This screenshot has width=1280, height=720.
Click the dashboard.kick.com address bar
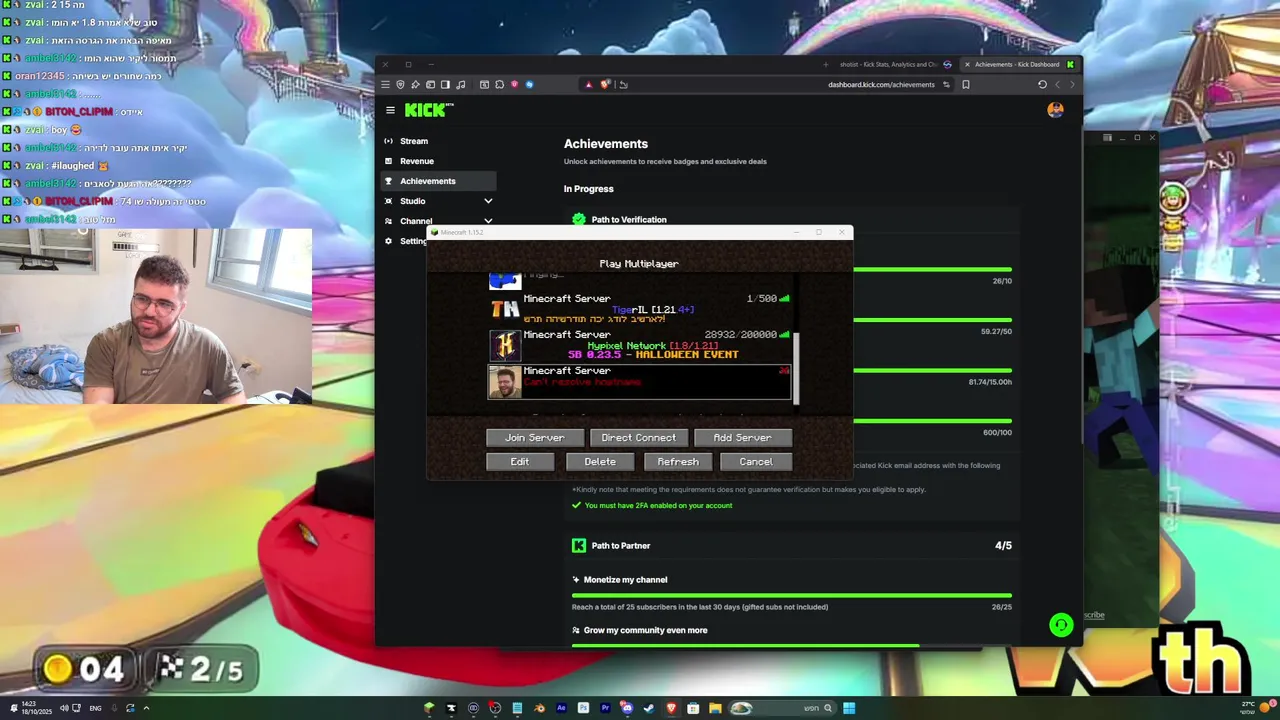coord(880,84)
